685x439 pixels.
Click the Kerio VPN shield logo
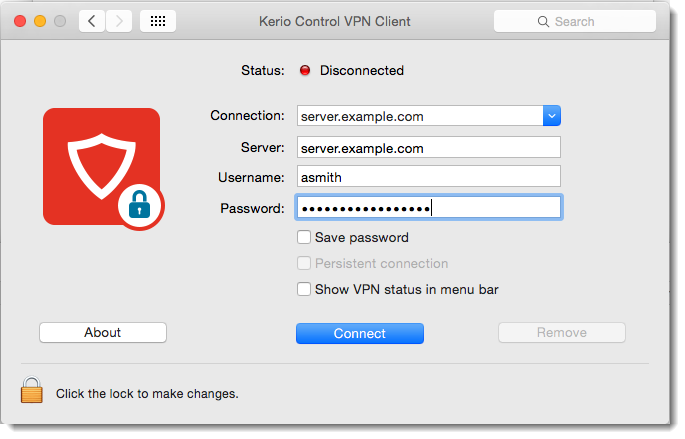[x=101, y=166]
